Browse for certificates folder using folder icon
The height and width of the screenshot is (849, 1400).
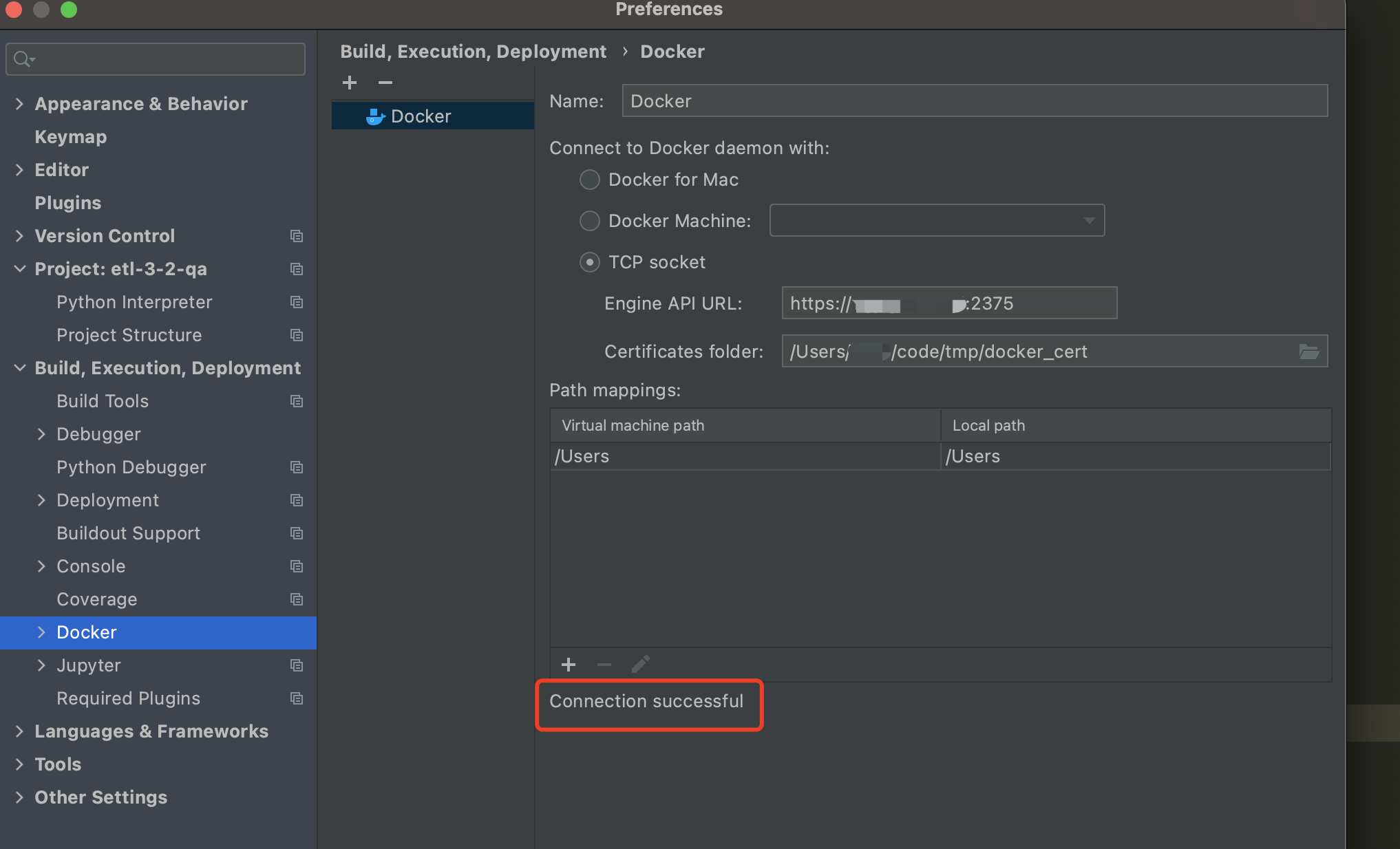point(1308,352)
